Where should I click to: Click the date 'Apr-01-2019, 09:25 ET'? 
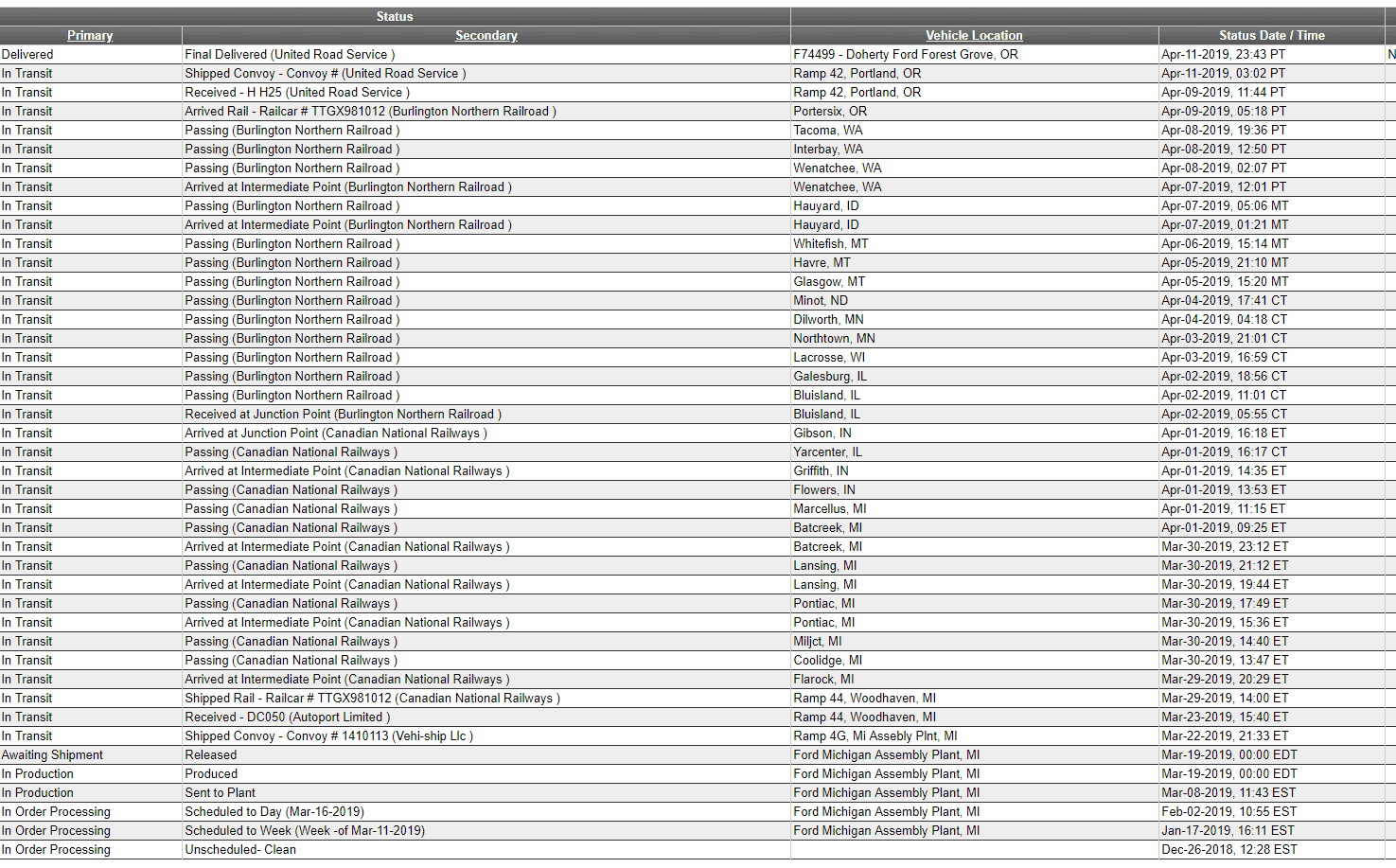point(1224,527)
